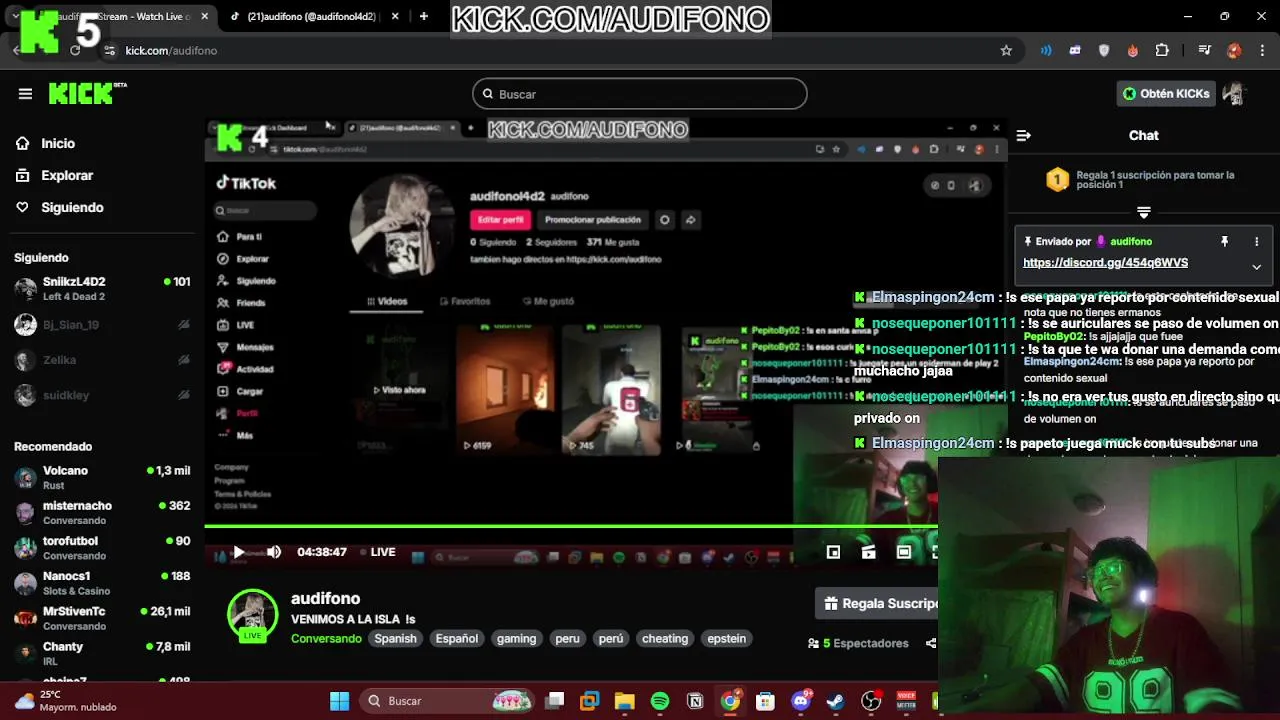Image resolution: width=1280 pixels, height=720 pixels.
Task: Select the Spanish tag
Action: click(395, 638)
